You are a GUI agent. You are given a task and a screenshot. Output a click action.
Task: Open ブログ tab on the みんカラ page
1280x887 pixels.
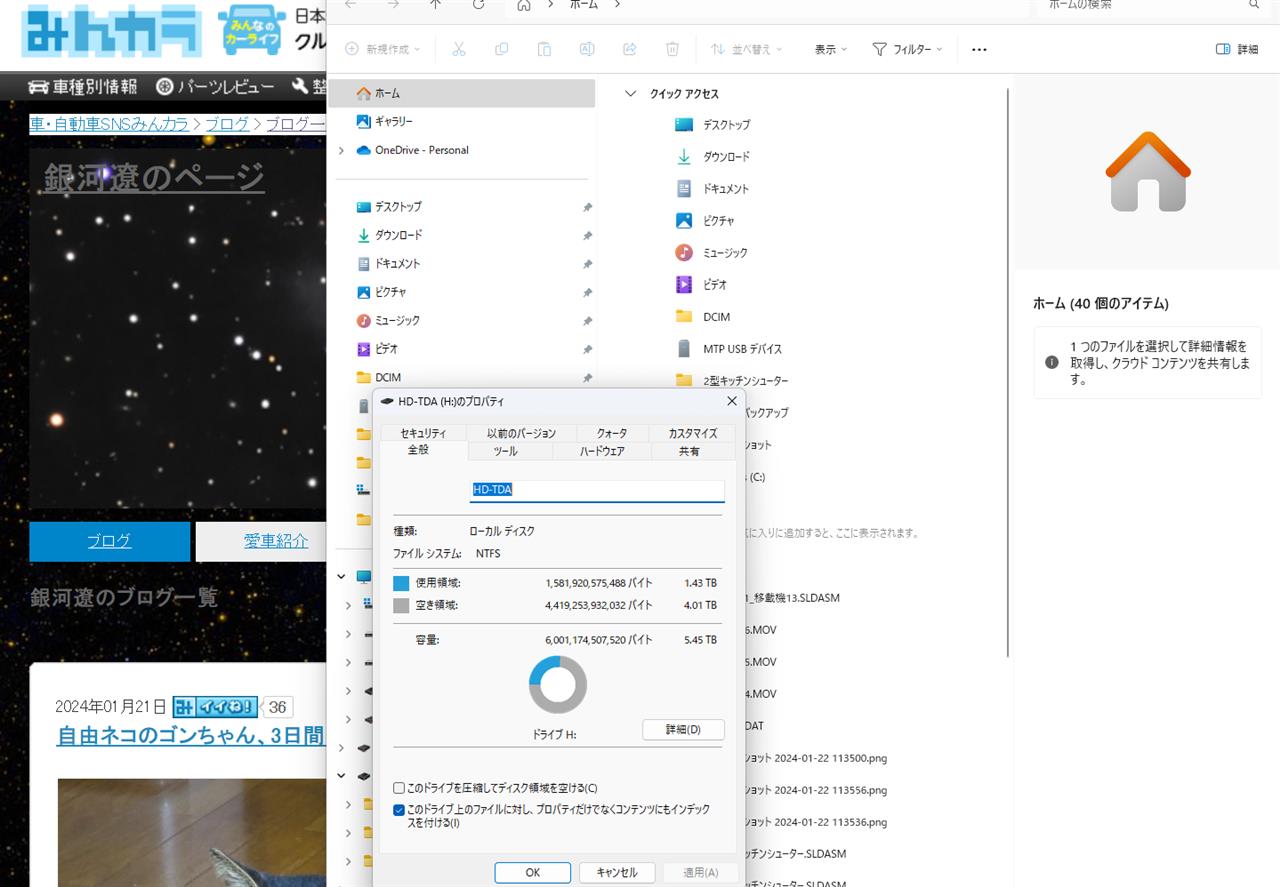[110, 541]
